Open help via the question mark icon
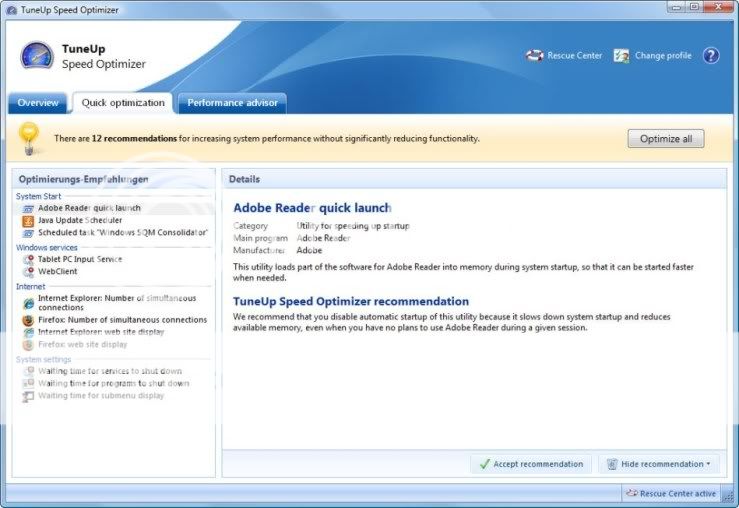739x508 pixels. (711, 56)
